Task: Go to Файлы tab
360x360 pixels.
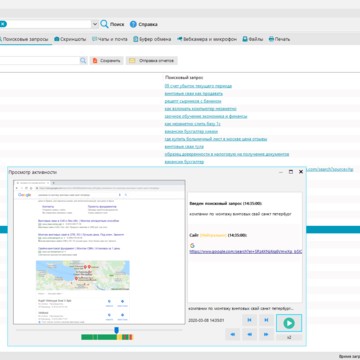Action: tap(253, 39)
